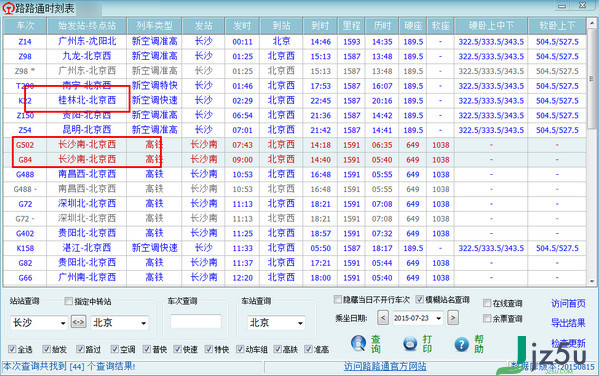Click train G82 number cell

pos(25,263)
